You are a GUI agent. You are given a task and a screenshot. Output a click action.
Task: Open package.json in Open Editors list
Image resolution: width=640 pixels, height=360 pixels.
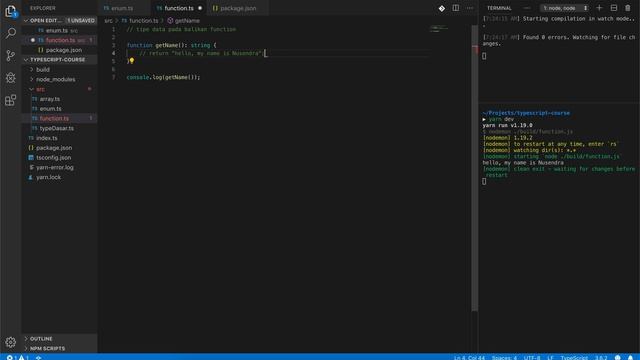(59, 50)
